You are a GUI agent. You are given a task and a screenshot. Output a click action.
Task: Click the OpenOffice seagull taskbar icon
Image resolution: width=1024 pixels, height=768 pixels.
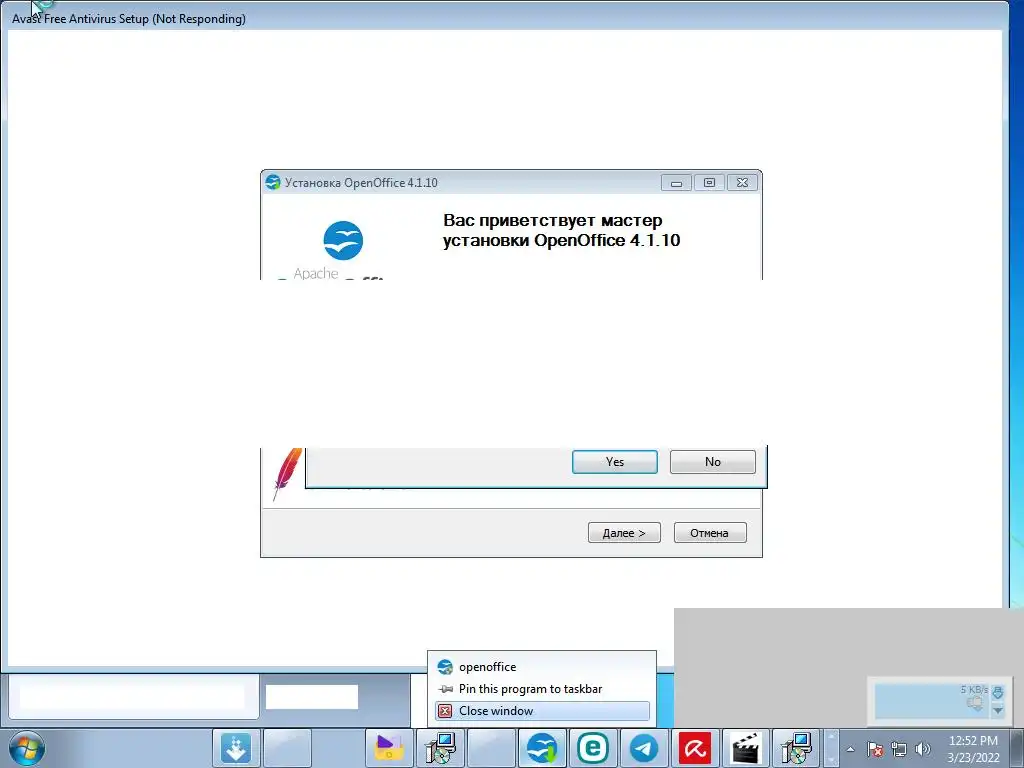(542, 748)
